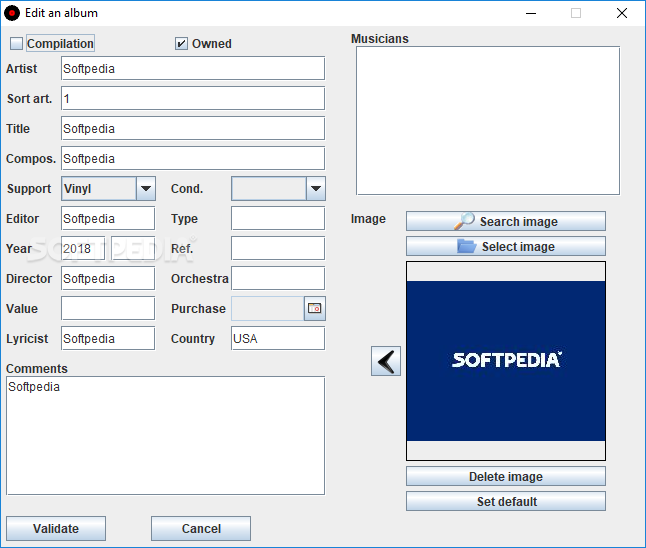The width and height of the screenshot is (646, 548).
Task: Click the Set default button
Action: (x=506, y=501)
